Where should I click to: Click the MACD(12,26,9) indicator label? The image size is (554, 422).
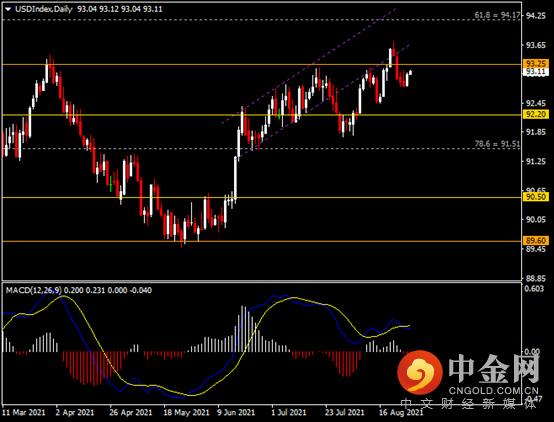34,291
